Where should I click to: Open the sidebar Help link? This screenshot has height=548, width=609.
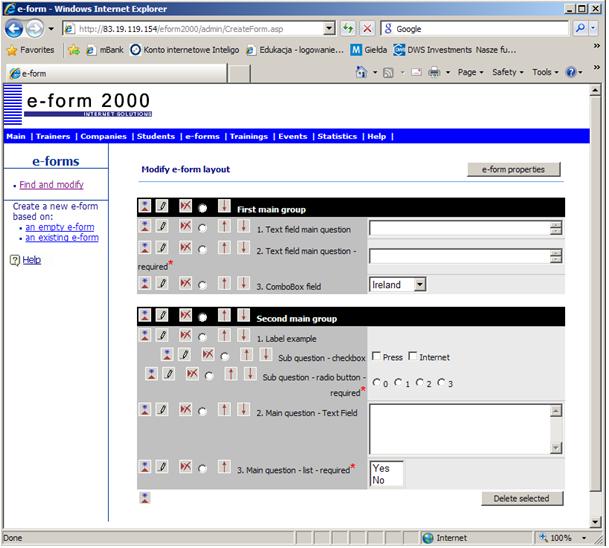[32, 261]
